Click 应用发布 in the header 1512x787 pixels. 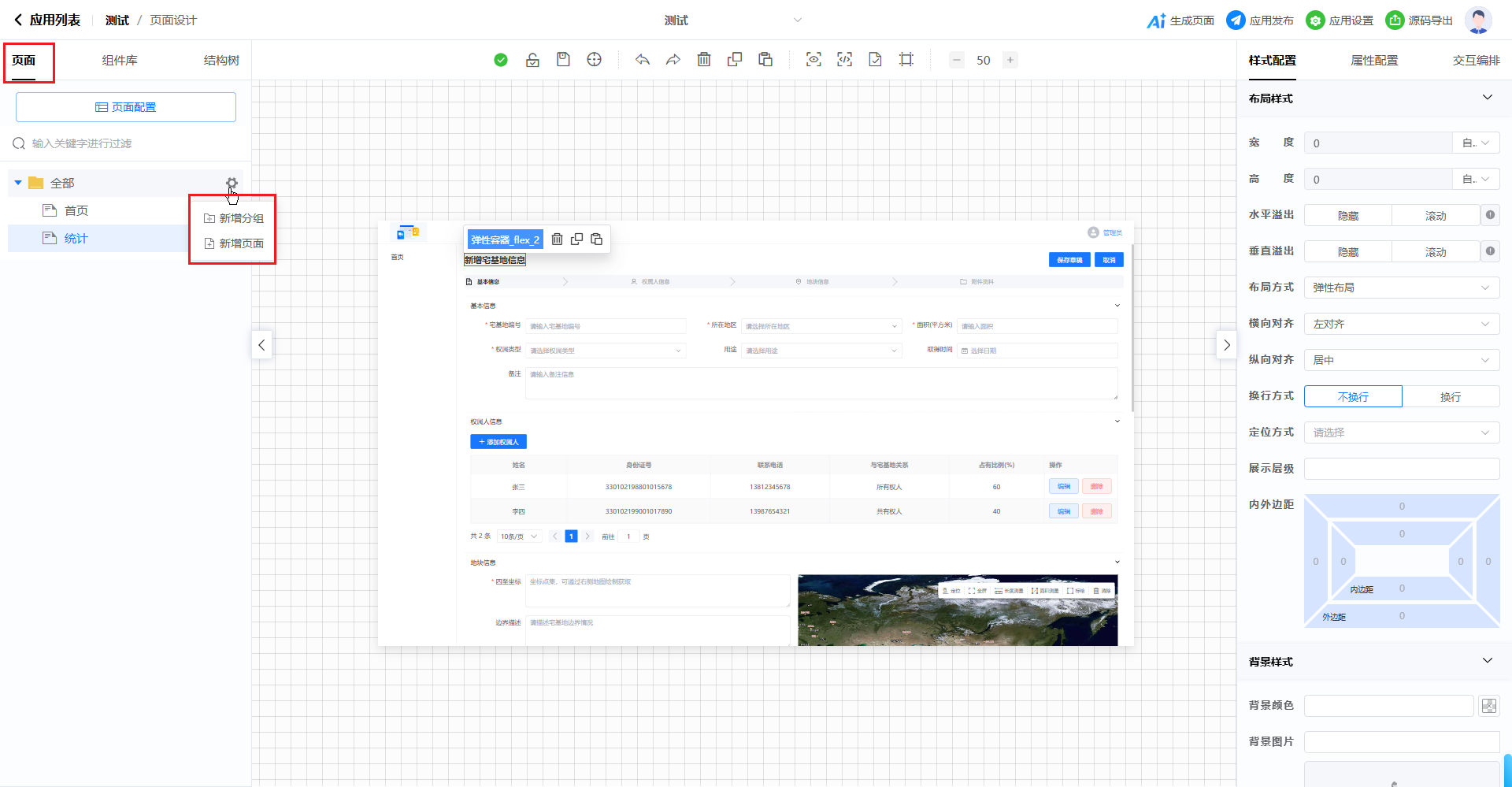coord(1260,20)
